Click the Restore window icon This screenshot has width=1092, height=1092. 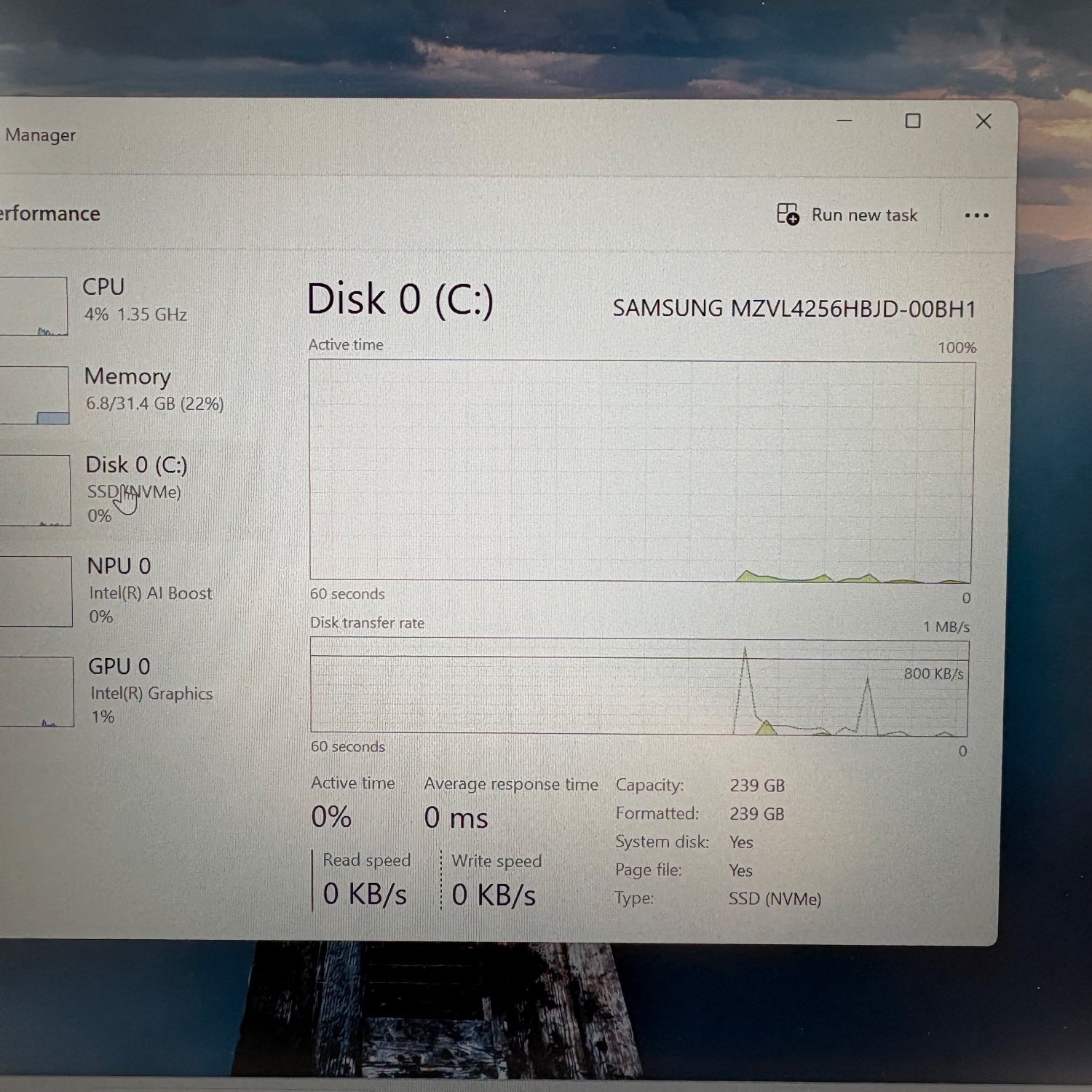[912, 122]
